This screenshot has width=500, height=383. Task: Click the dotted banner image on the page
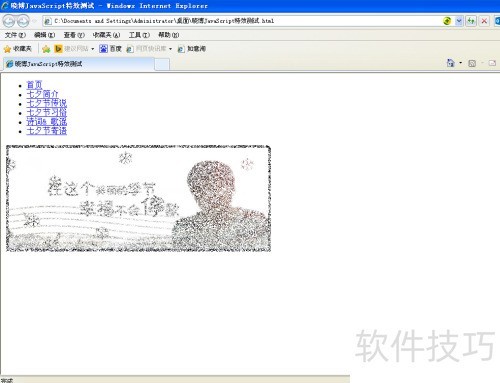pyautogui.click(x=138, y=198)
